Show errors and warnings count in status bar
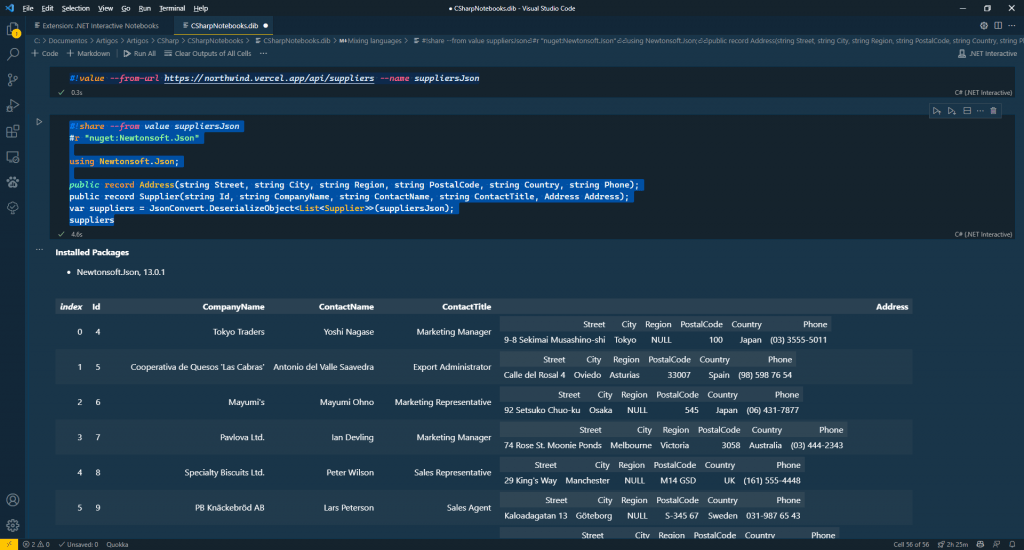Viewport: 1024px width, 550px height. [36, 544]
